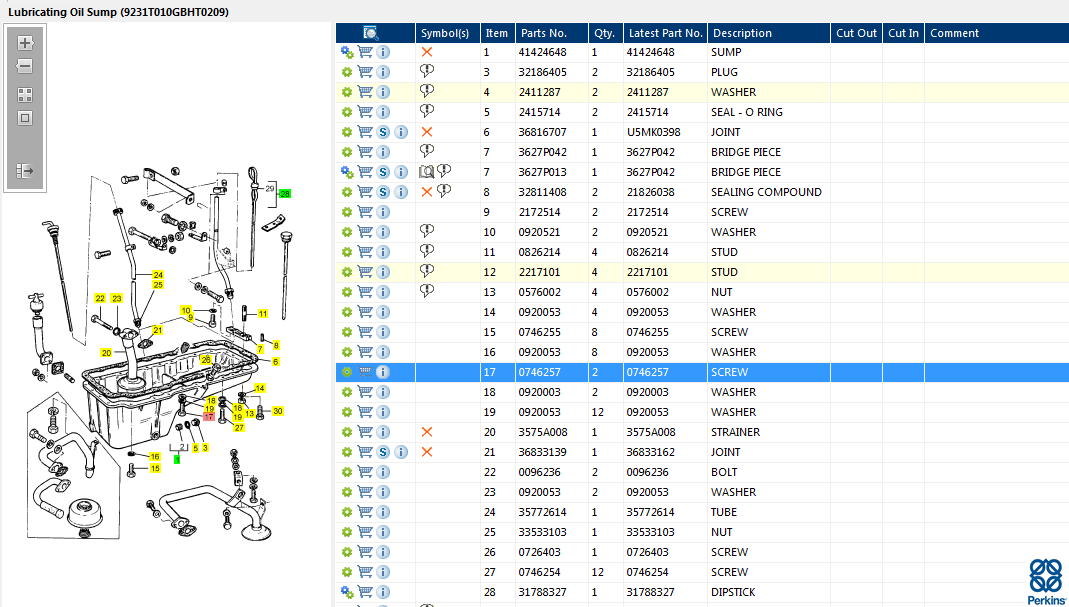Zoom out of the parts diagram

point(25,67)
